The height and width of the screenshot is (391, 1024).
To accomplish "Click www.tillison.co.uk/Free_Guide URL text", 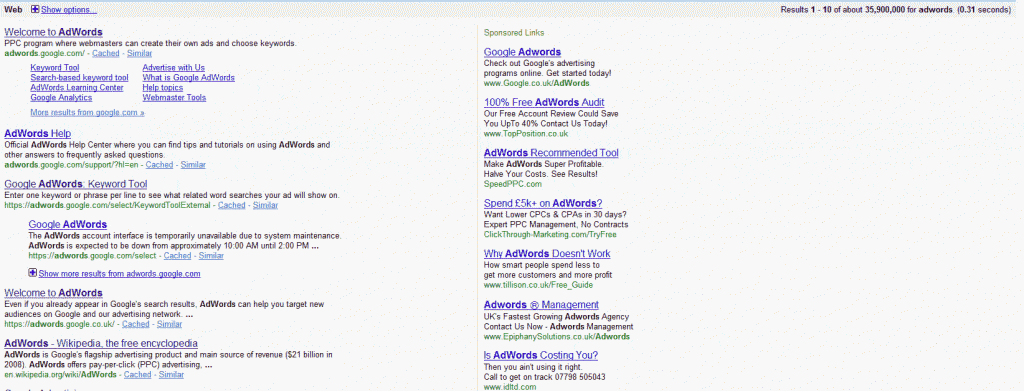I will [x=538, y=285].
